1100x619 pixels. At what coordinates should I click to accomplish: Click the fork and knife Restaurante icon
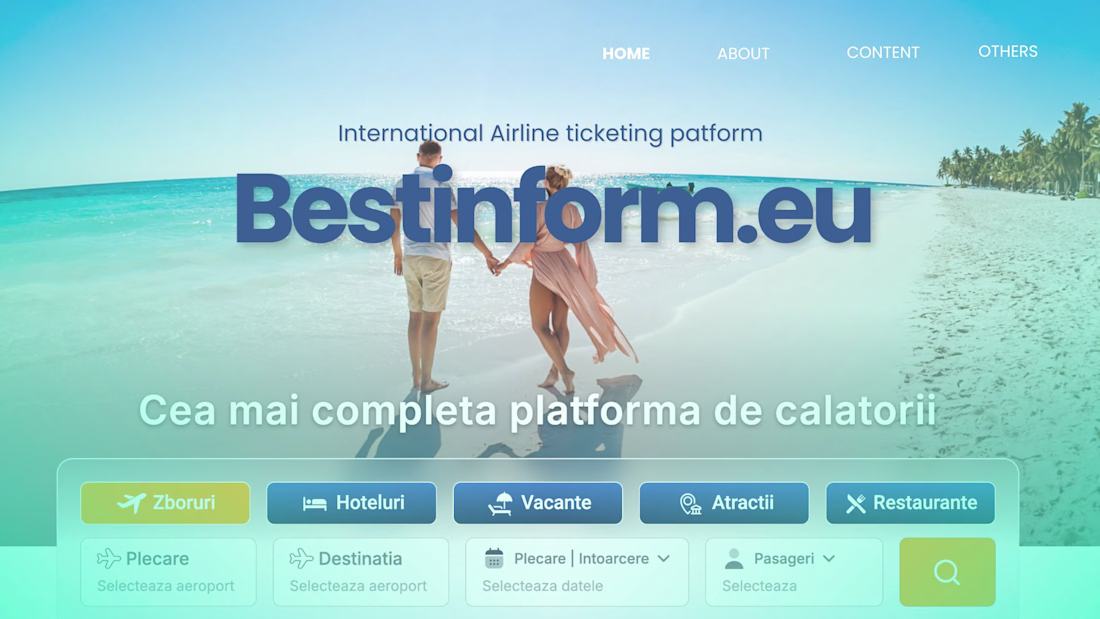[855, 503]
